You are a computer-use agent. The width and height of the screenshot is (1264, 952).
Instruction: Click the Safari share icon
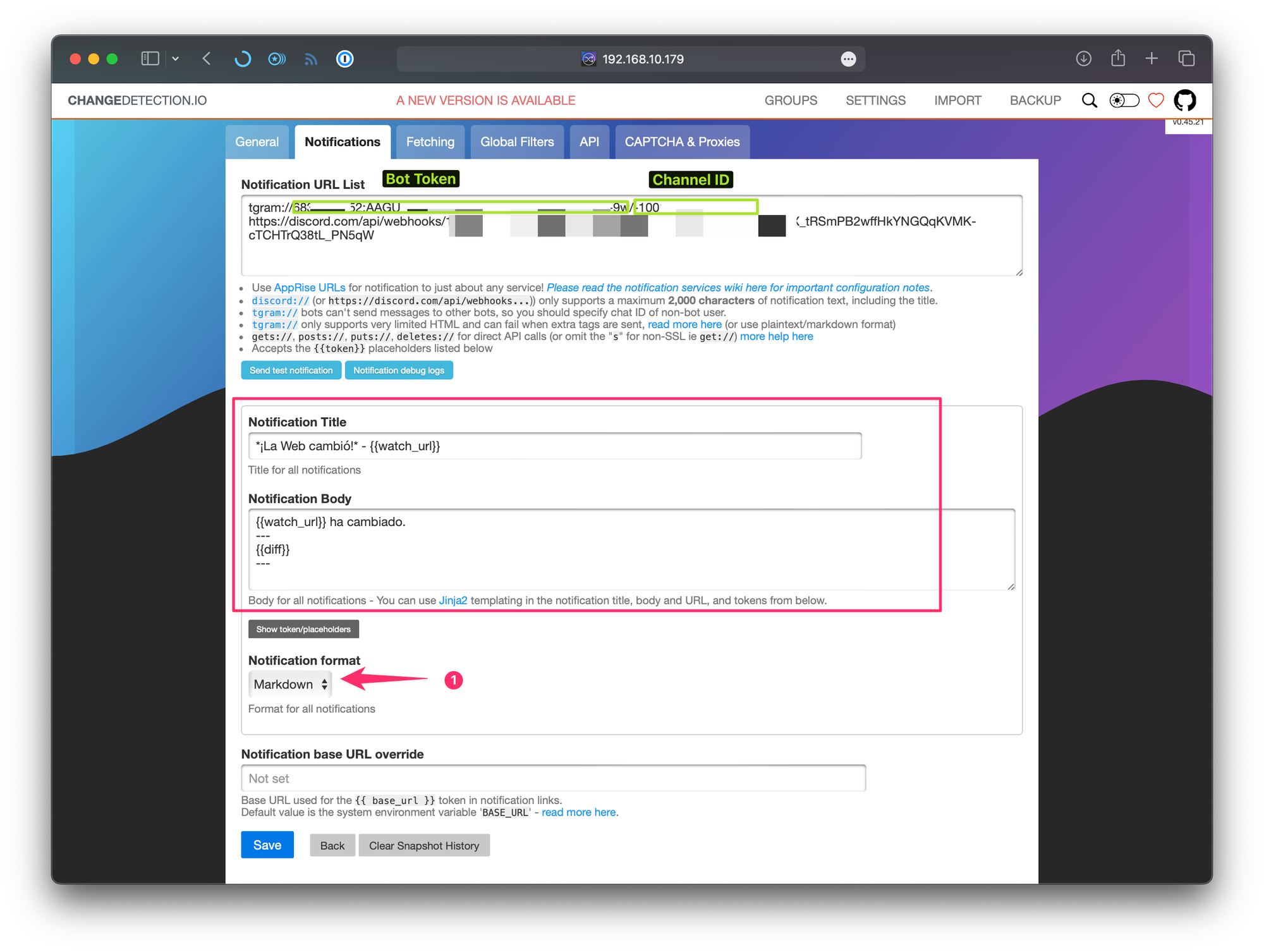point(1118,58)
